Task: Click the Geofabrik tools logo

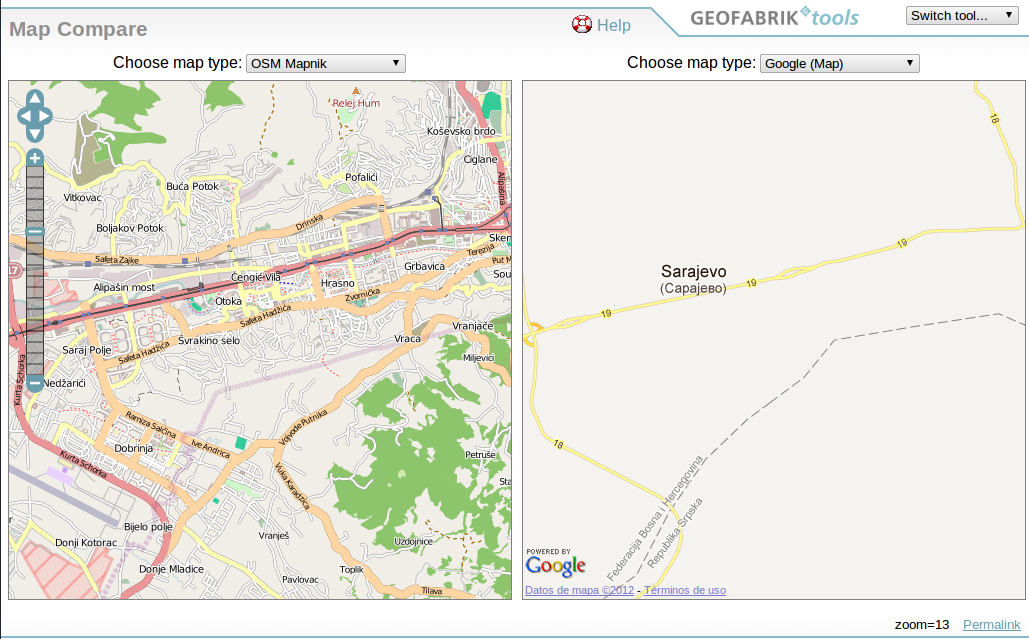Action: 774,18
